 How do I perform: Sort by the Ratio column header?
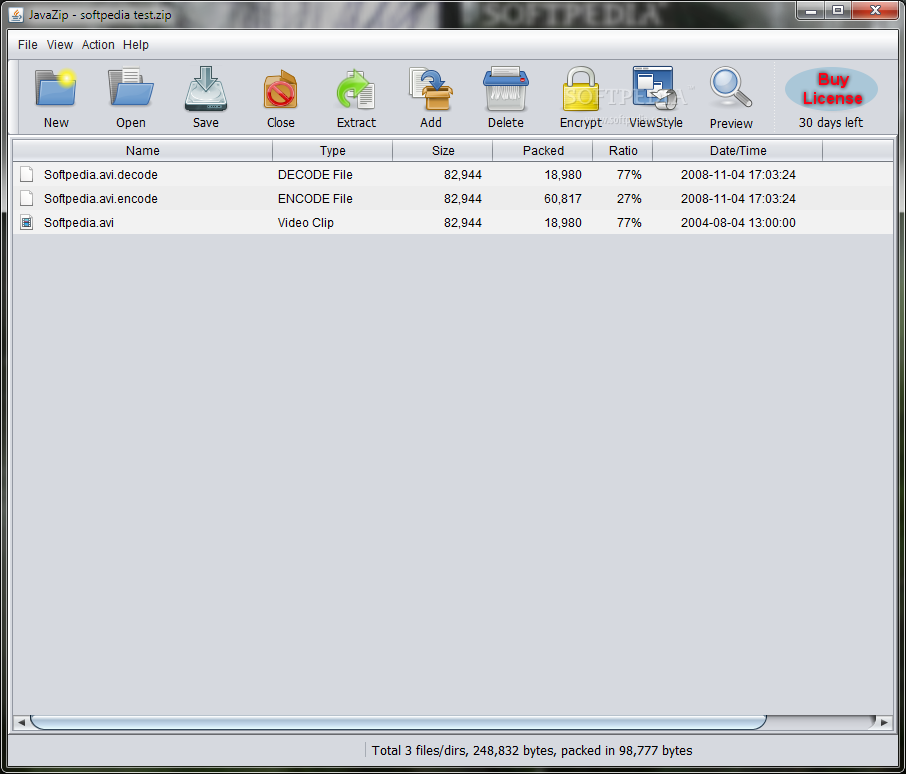point(623,151)
